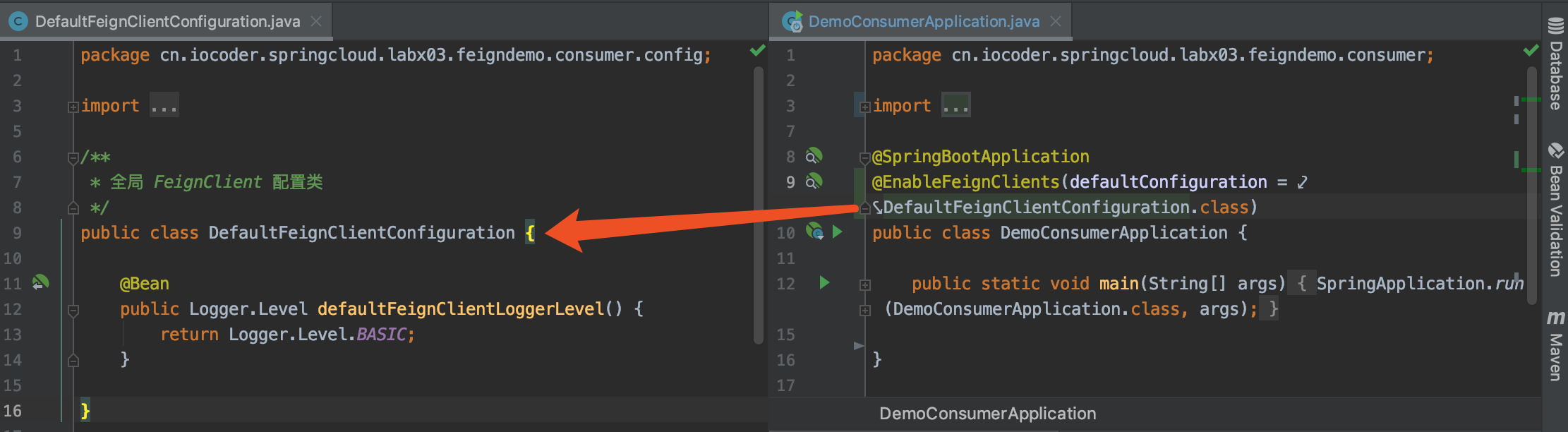
Task: Click the main method name
Action: (1118, 284)
